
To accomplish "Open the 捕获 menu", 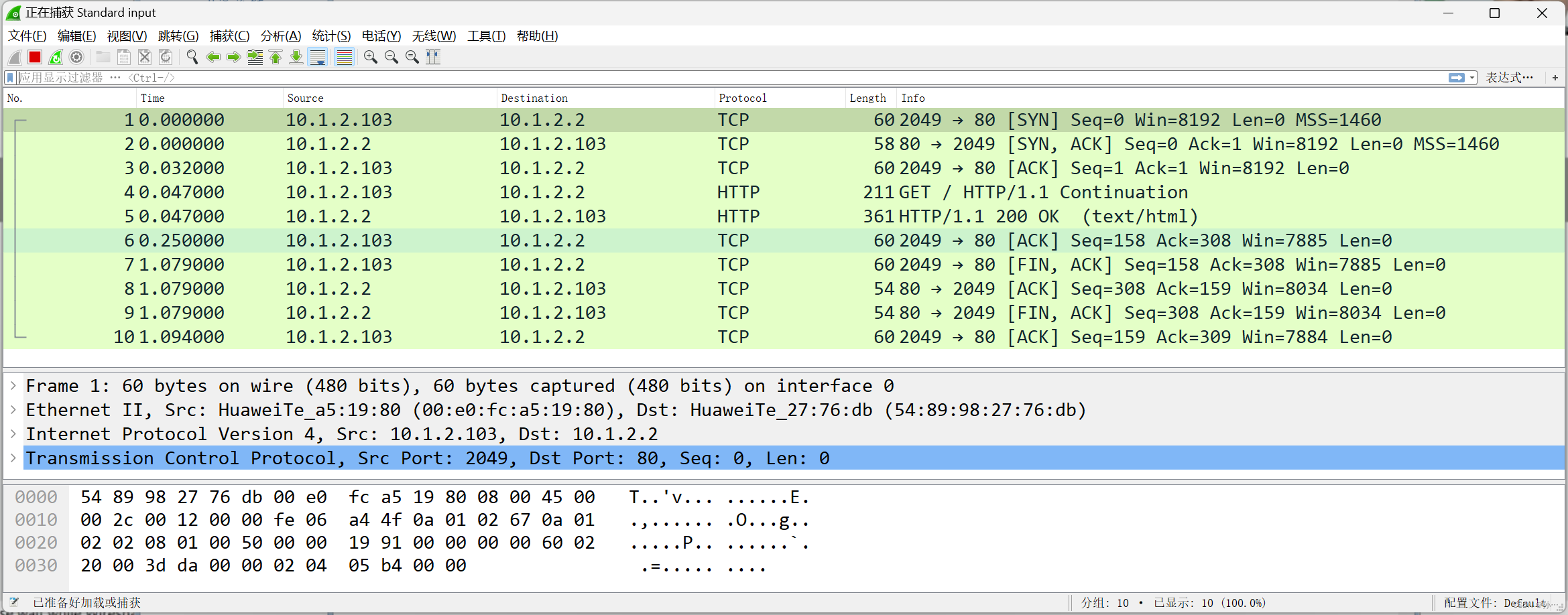I will click(229, 36).
